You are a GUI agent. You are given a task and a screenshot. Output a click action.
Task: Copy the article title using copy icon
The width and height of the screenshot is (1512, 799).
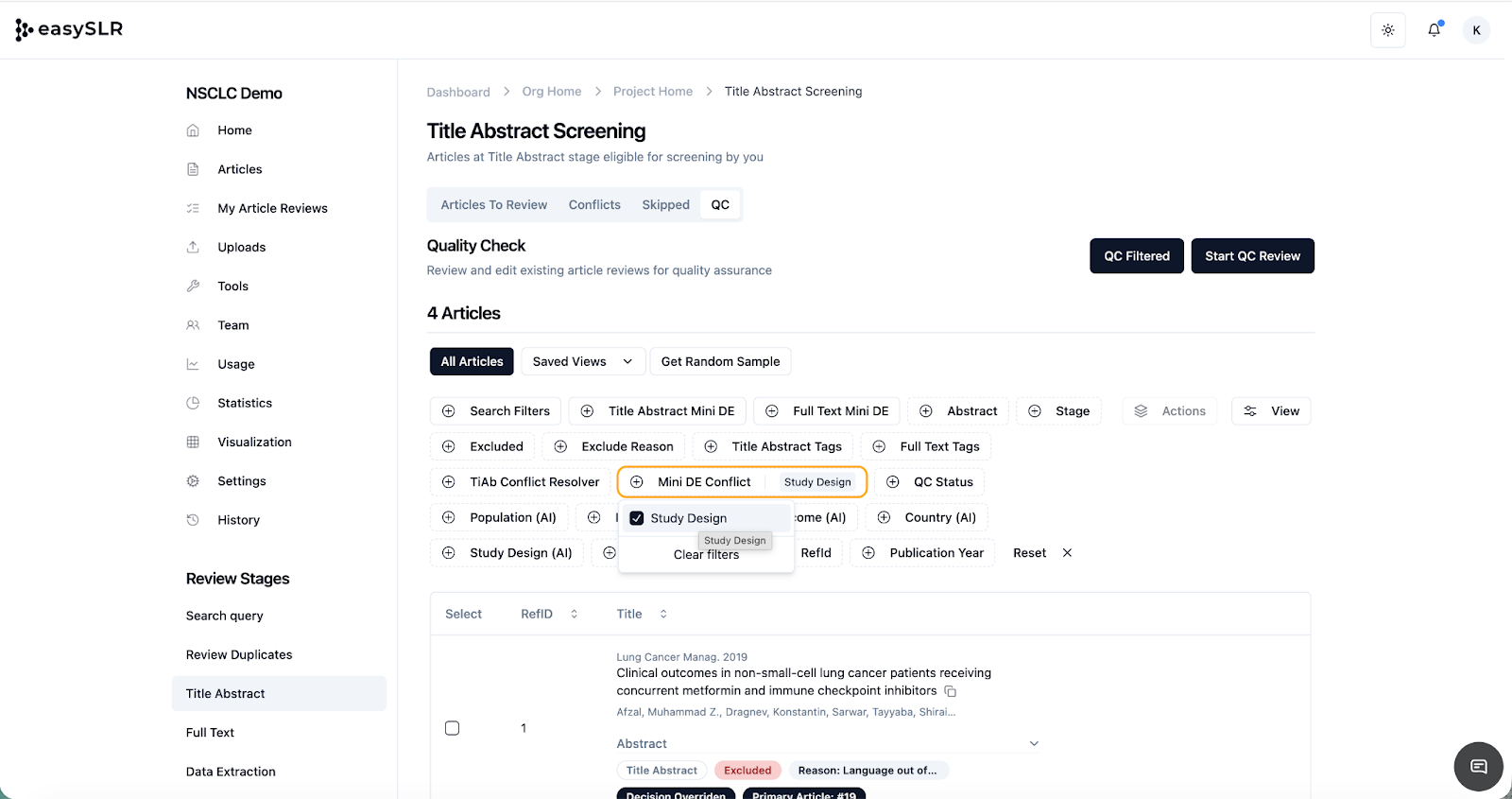point(951,691)
